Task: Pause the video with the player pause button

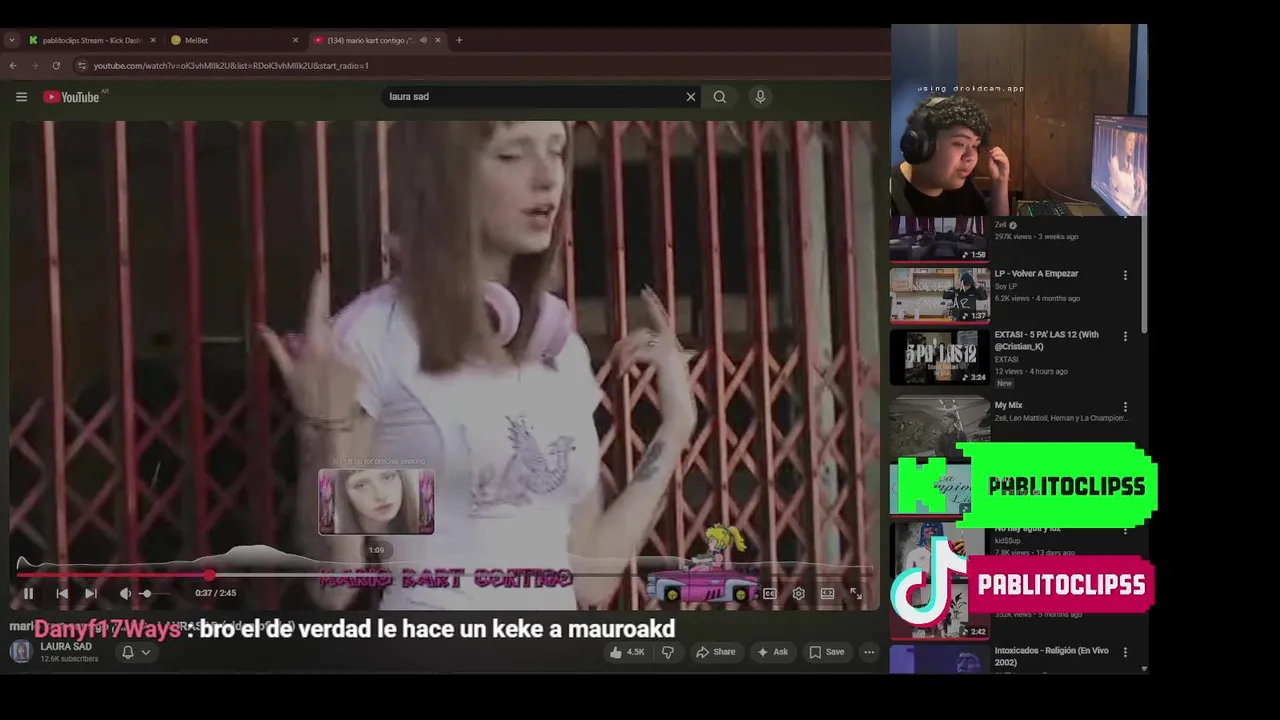Action: [28, 593]
